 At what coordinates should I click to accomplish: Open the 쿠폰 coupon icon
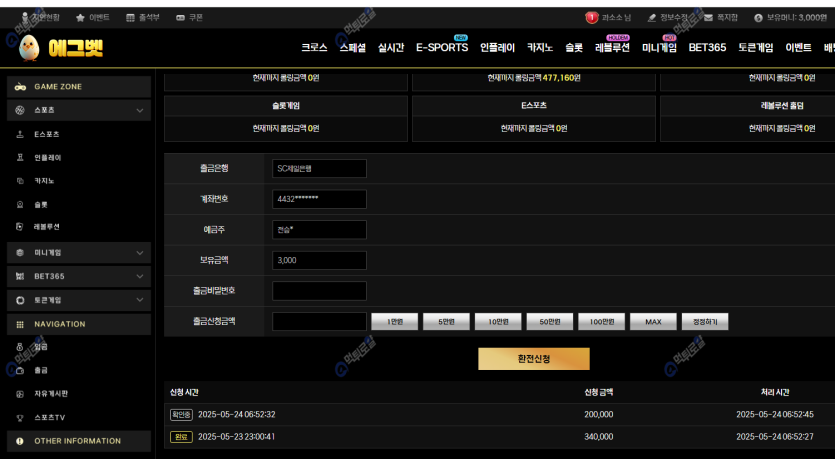[x=179, y=18]
